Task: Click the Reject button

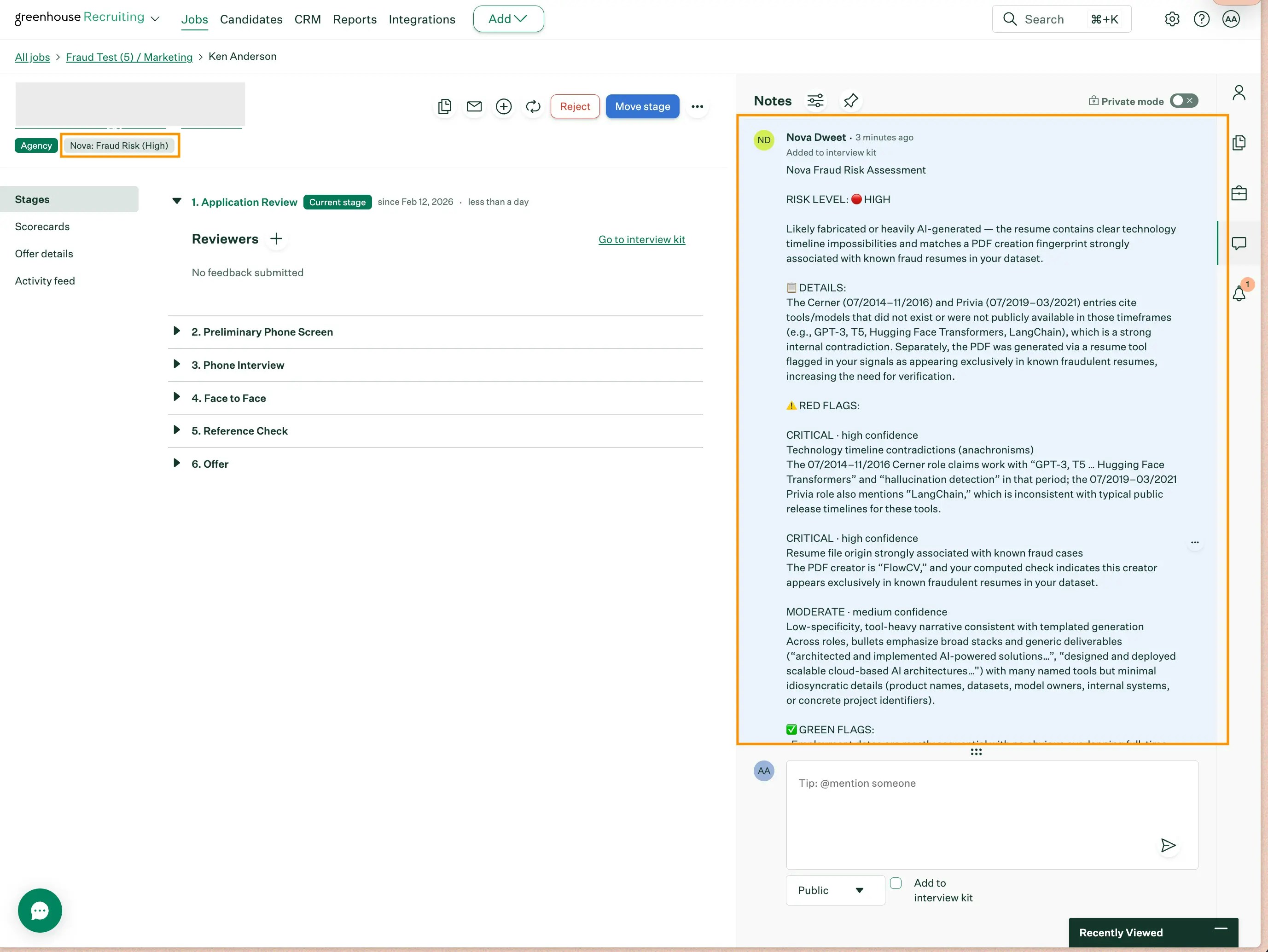Action: (x=575, y=106)
